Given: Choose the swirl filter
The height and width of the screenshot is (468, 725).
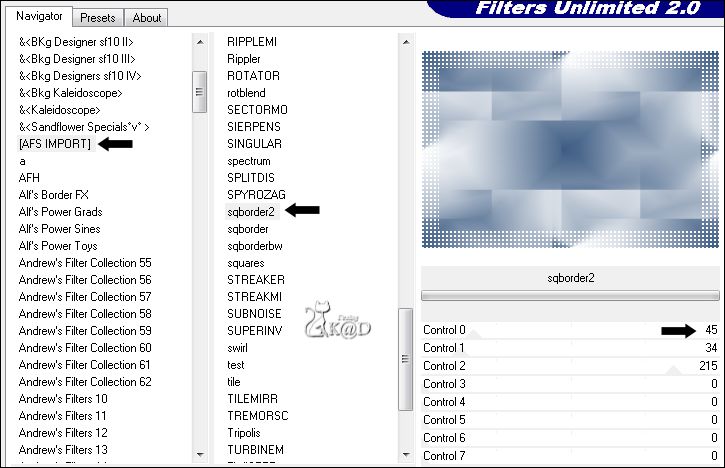Looking at the screenshot, I should click(237, 348).
